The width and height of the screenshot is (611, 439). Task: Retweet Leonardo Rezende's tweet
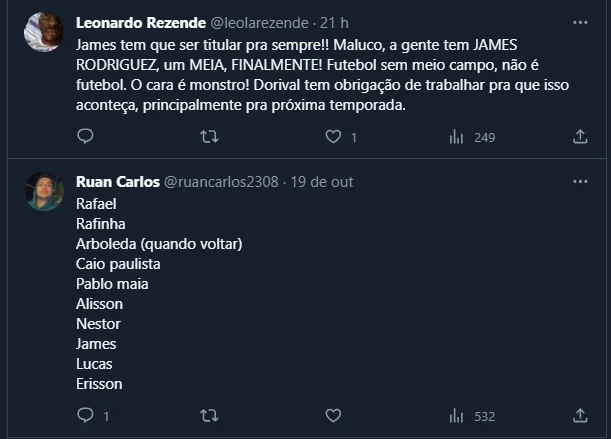point(210,137)
